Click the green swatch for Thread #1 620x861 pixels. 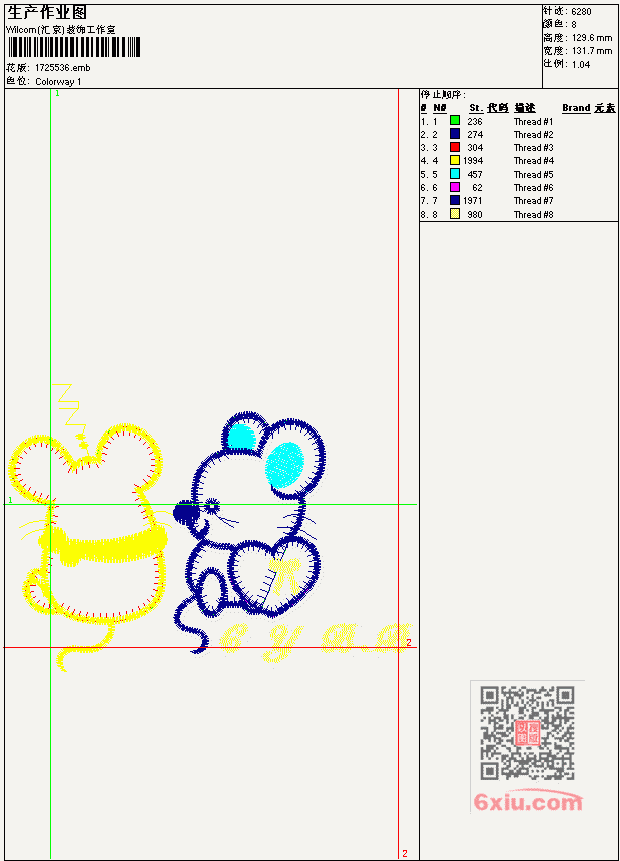tap(455, 120)
